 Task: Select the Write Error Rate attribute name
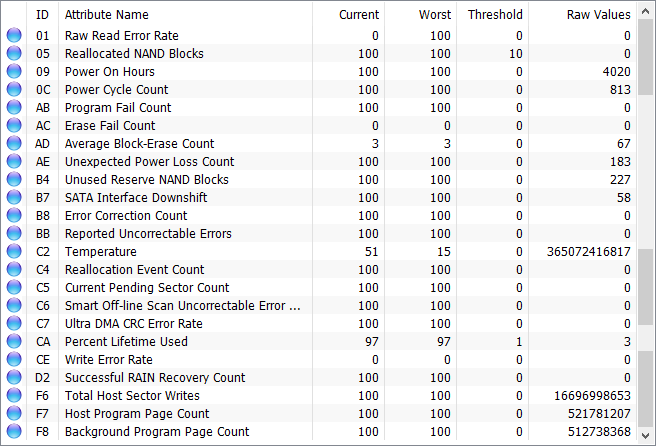[108, 359]
